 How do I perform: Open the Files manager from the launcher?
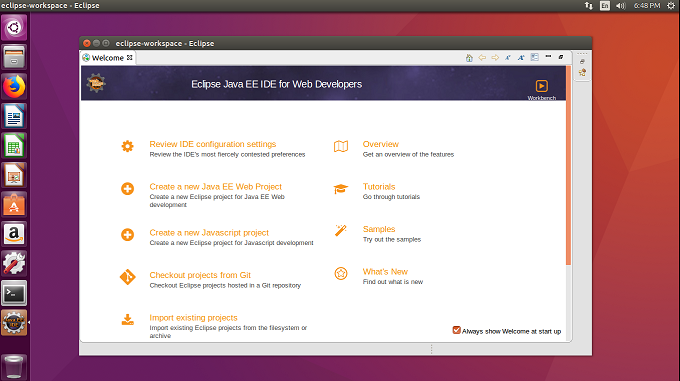point(14,57)
